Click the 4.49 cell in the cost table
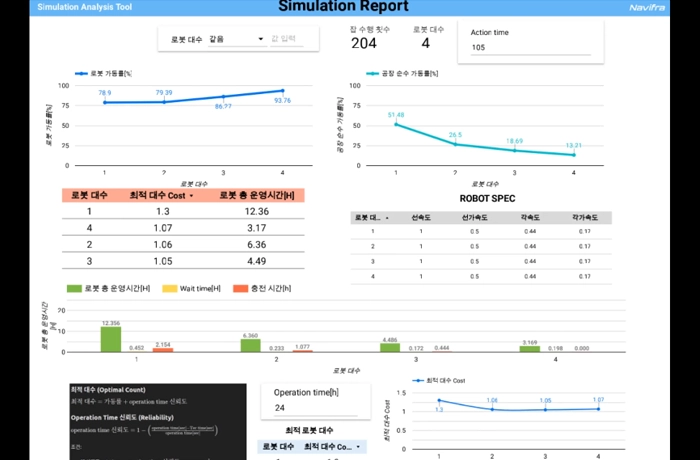700x460 pixels. pyautogui.click(x=257, y=261)
